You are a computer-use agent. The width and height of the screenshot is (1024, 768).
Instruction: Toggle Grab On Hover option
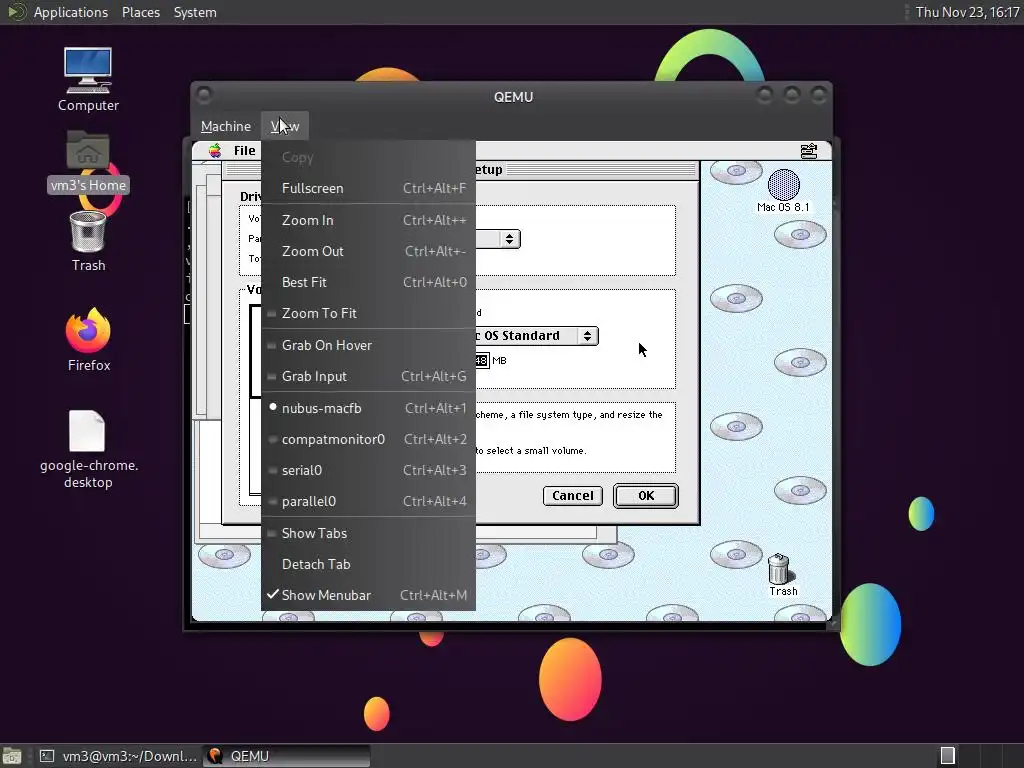(368, 345)
